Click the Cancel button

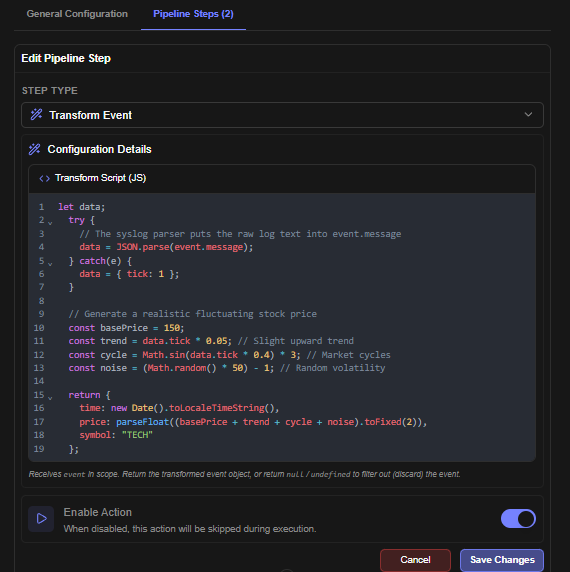click(415, 560)
